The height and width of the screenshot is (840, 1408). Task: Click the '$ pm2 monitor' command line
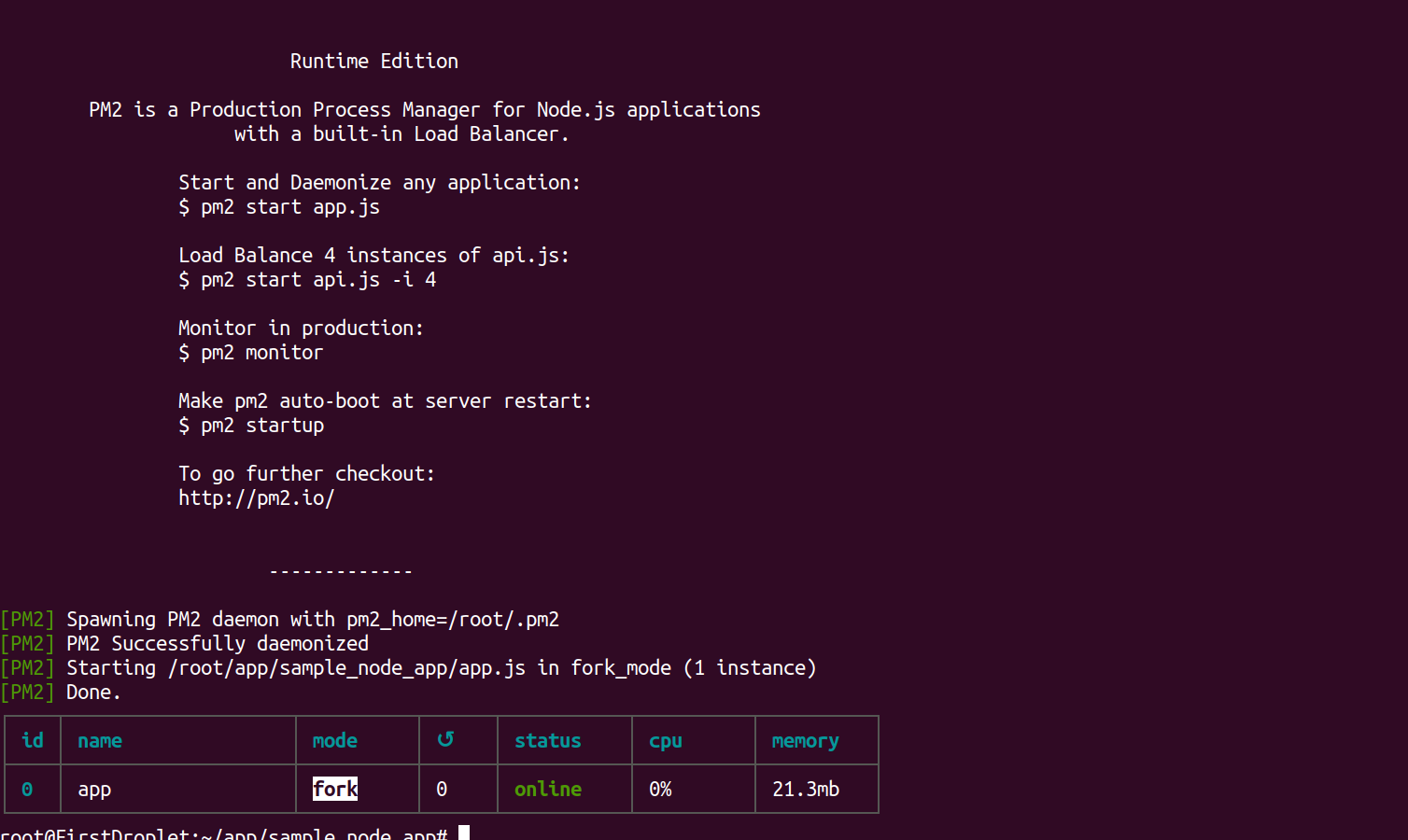(251, 353)
